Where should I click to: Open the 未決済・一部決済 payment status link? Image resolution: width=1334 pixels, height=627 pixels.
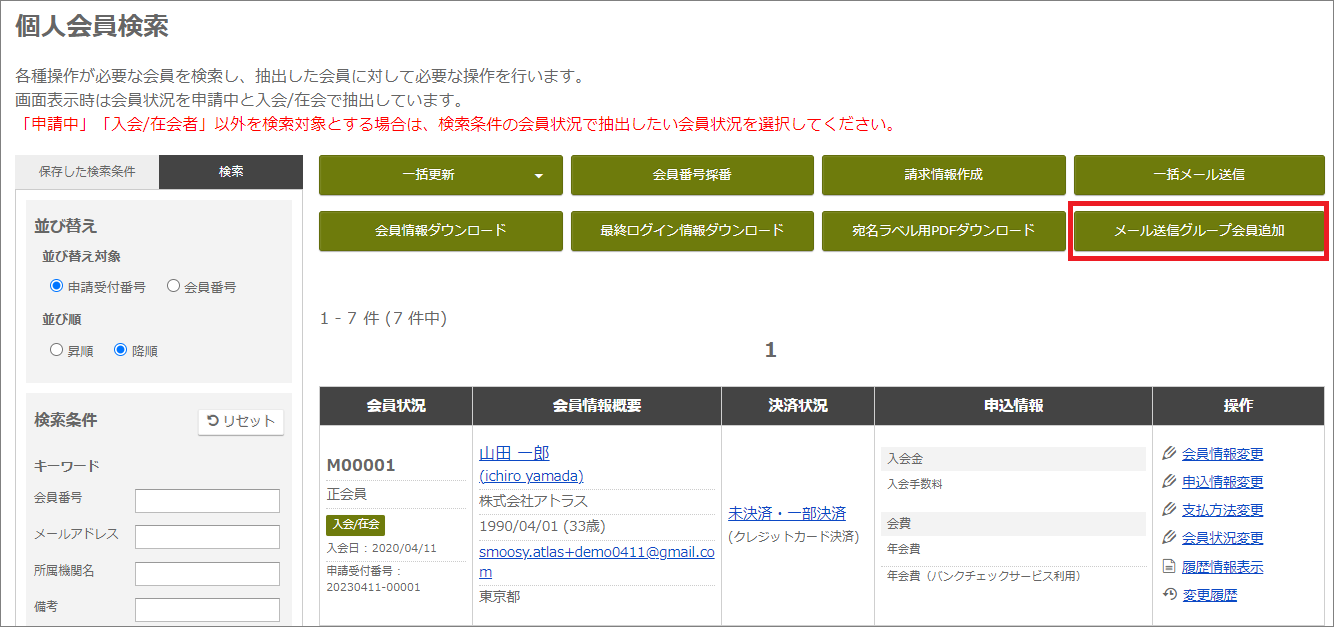[787, 513]
